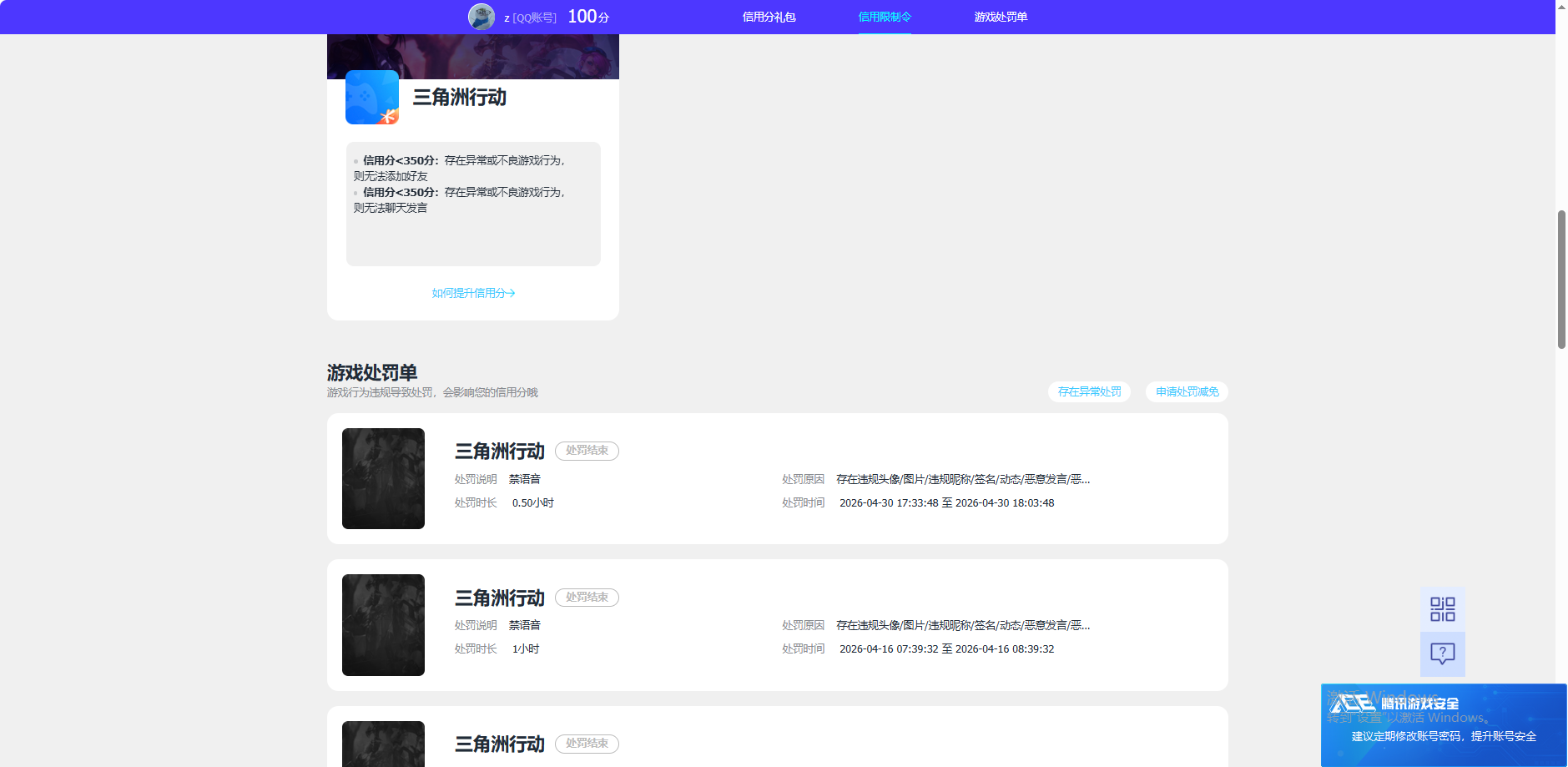1568x767 pixels.
Task: Click the 申请处罚减免 button
Action: 1187,391
